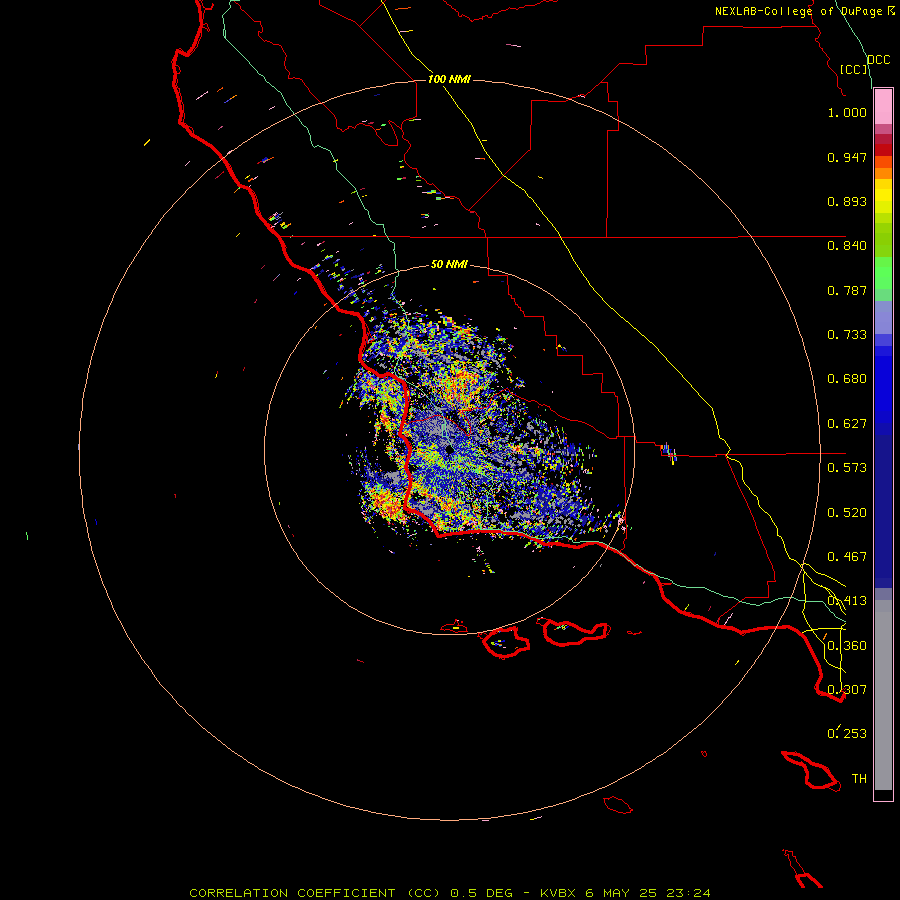Click the 50 NMI range ring label
This screenshot has width=900, height=900.
pos(449,264)
